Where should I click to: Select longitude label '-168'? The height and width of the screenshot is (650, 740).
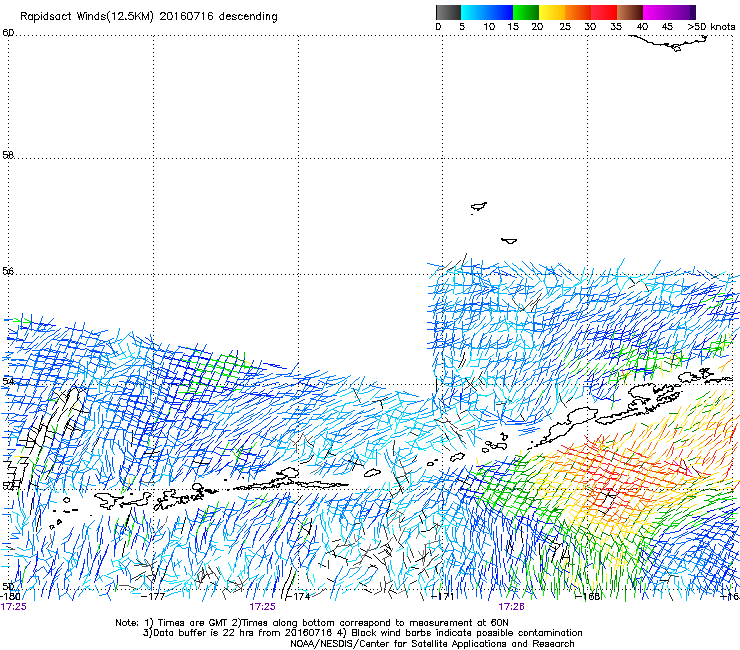click(588, 596)
